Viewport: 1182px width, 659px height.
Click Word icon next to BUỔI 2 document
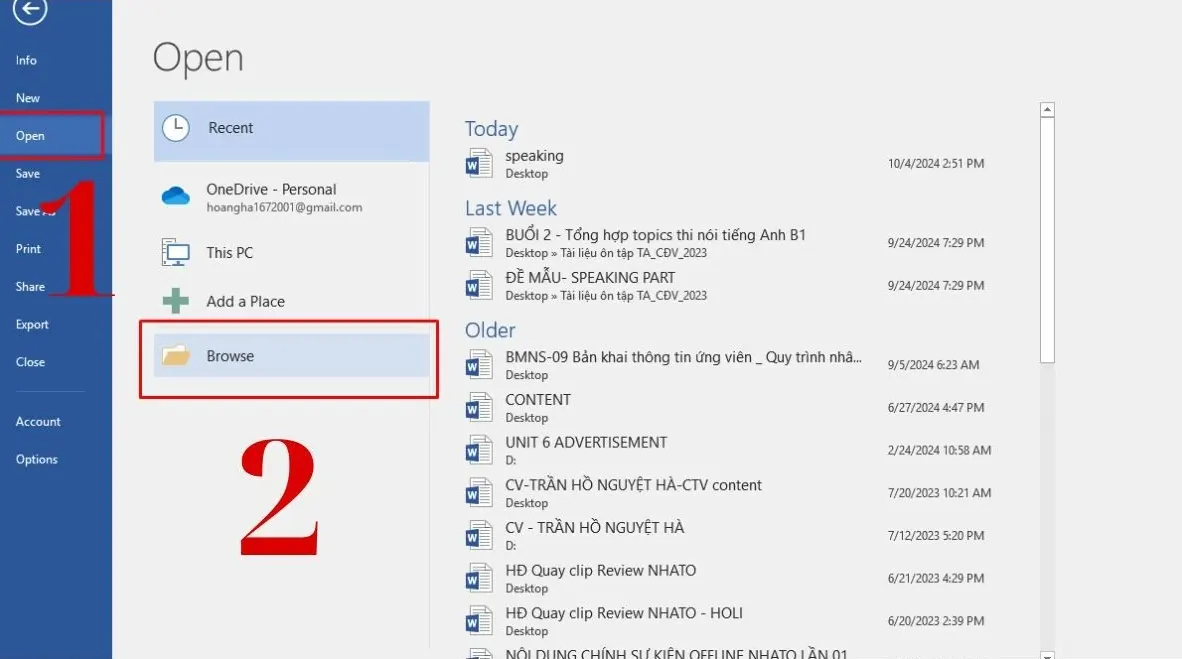479,243
